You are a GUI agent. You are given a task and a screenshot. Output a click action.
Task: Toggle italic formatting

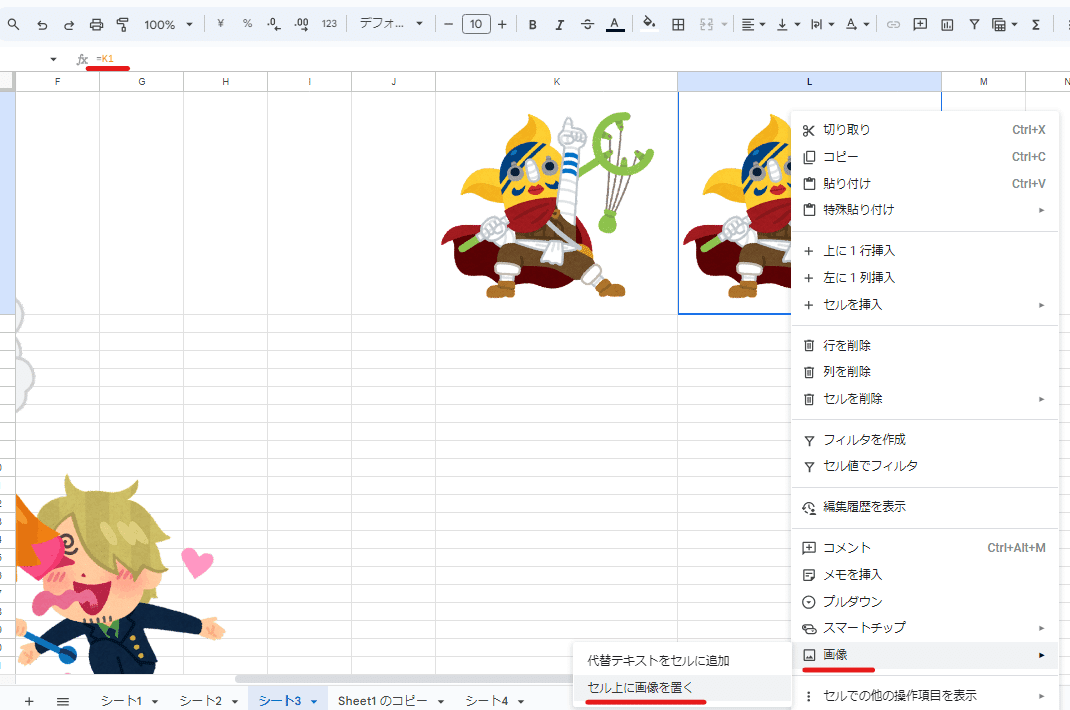click(x=560, y=25)
